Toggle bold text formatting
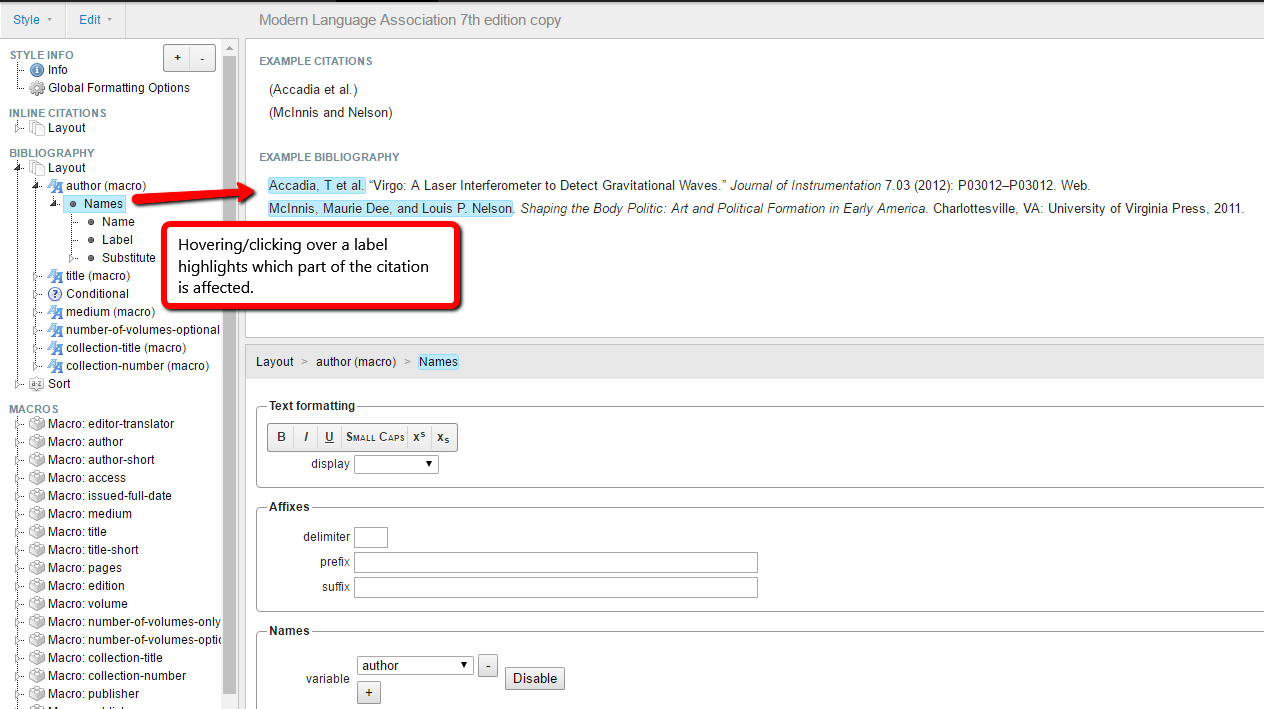 [281, 437]
